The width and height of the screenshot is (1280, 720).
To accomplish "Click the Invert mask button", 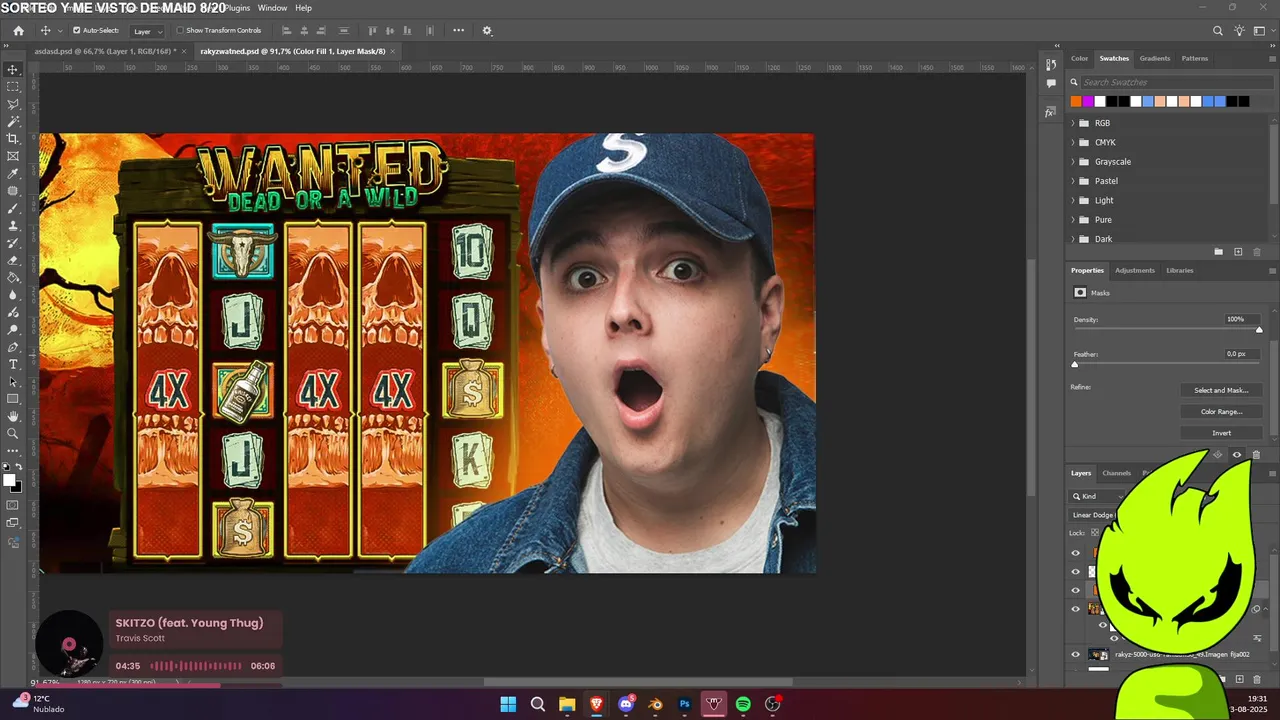I will pos(1221,433).
